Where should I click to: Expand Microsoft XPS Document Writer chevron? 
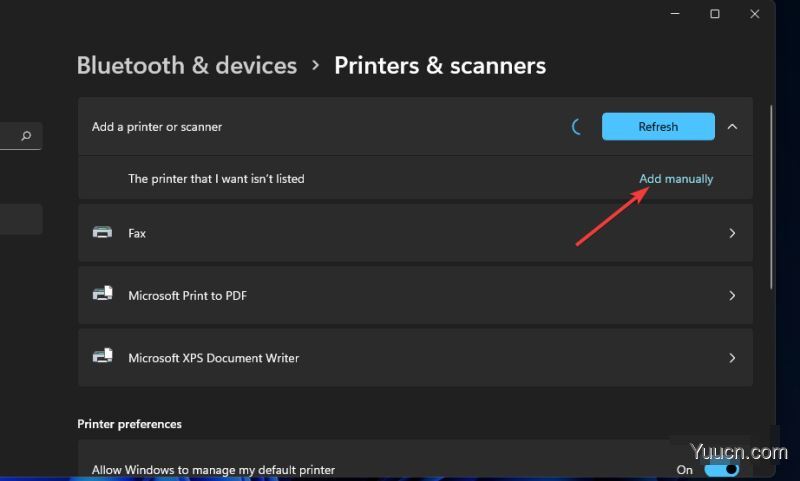(732, 357)
